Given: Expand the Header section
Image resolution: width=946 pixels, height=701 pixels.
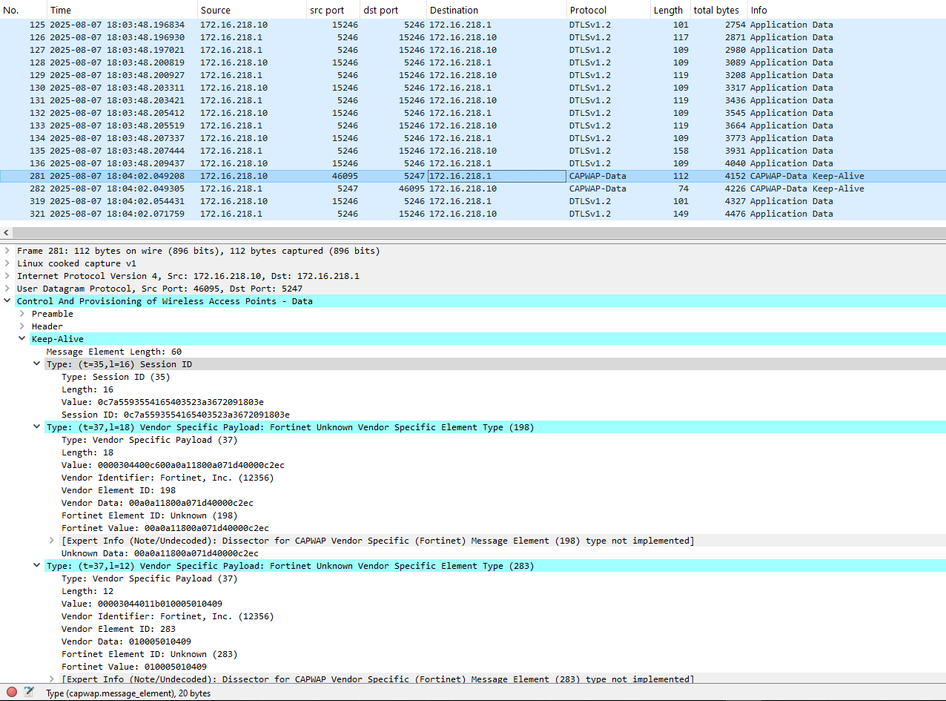Looking at the screenshot, I should (22, 326).
